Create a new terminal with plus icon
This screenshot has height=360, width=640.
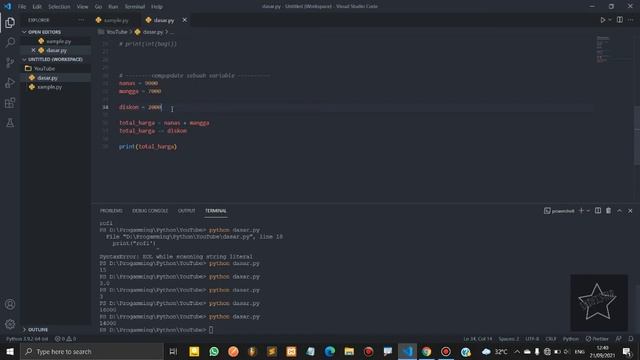pos(581,211)
